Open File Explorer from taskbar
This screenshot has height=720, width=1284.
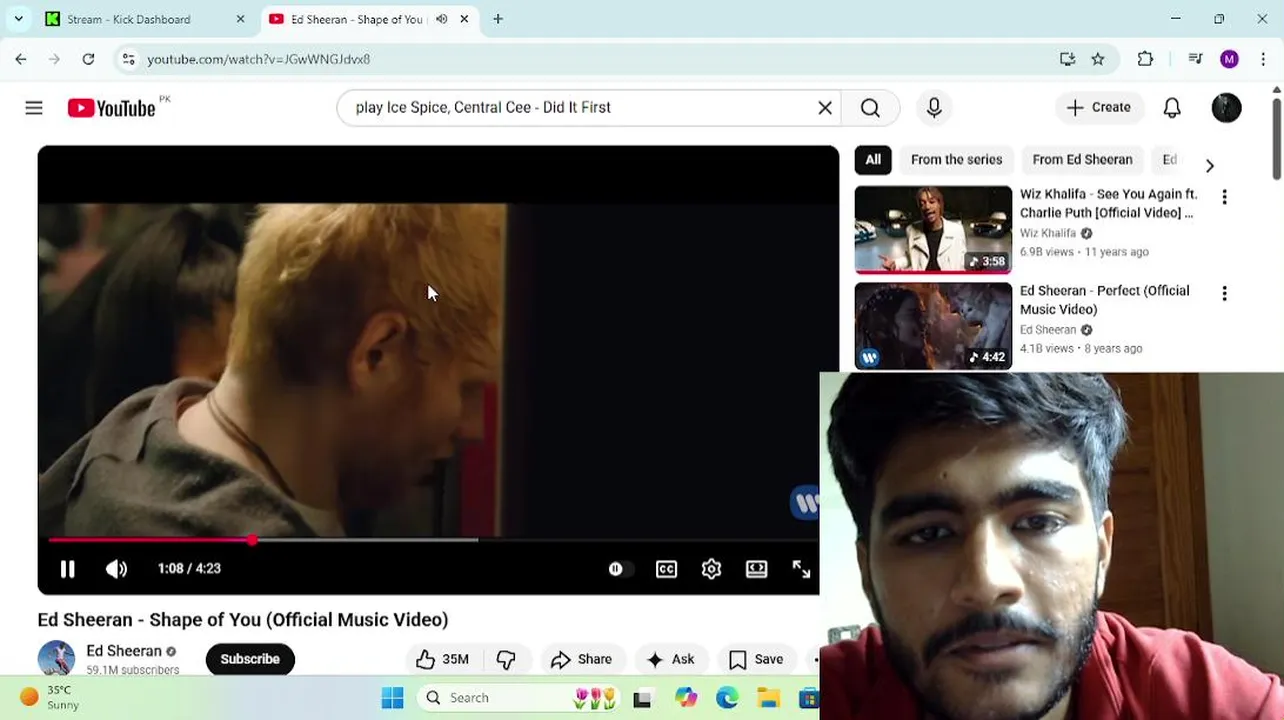click(768, 698)
